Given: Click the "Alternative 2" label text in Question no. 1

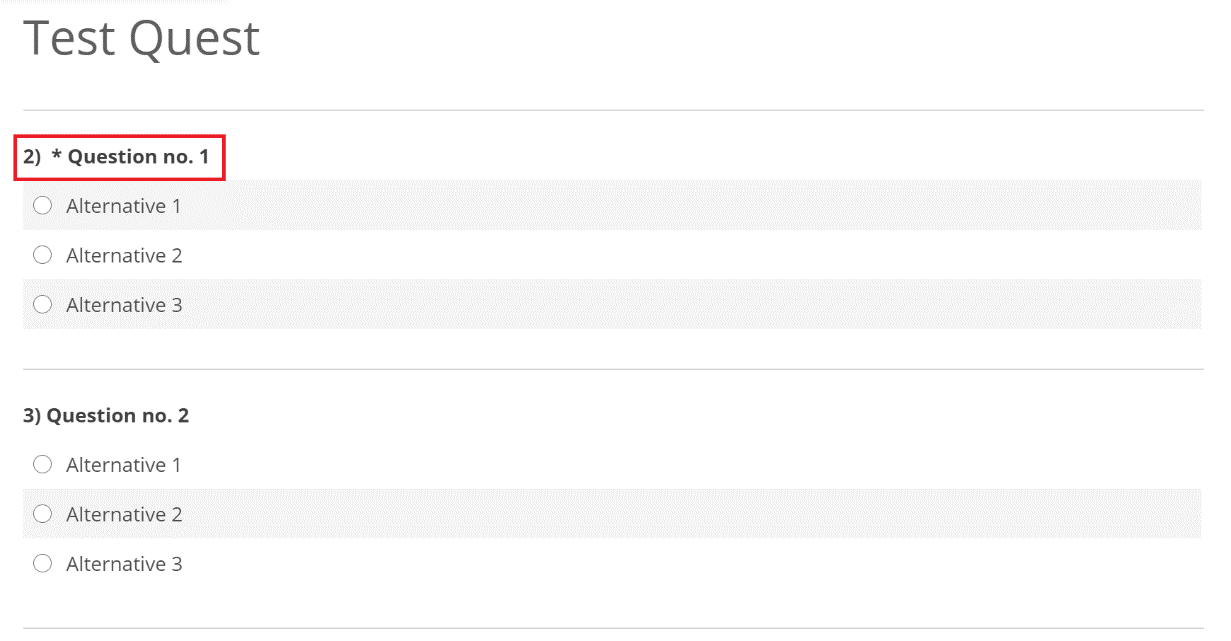Looking at the screenshot, I should pos(124,255).
